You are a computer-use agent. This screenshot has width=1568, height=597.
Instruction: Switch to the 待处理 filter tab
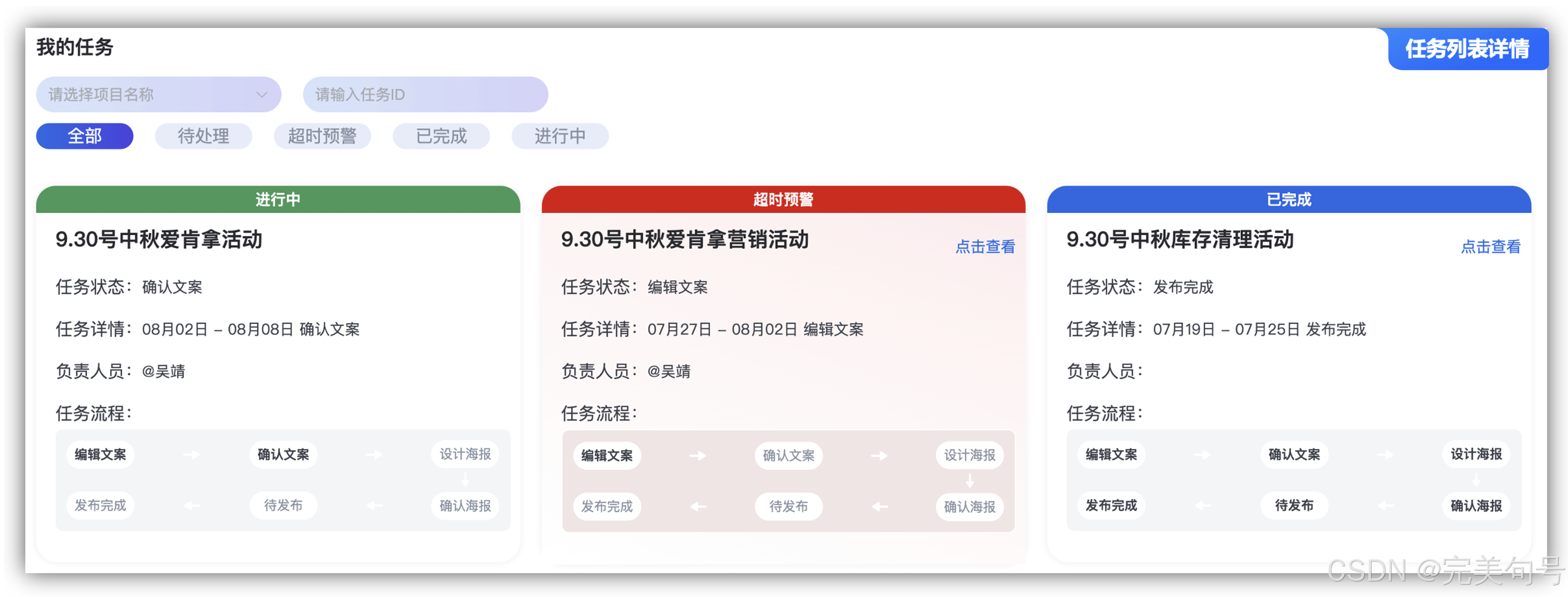click(x=203, y=136)
